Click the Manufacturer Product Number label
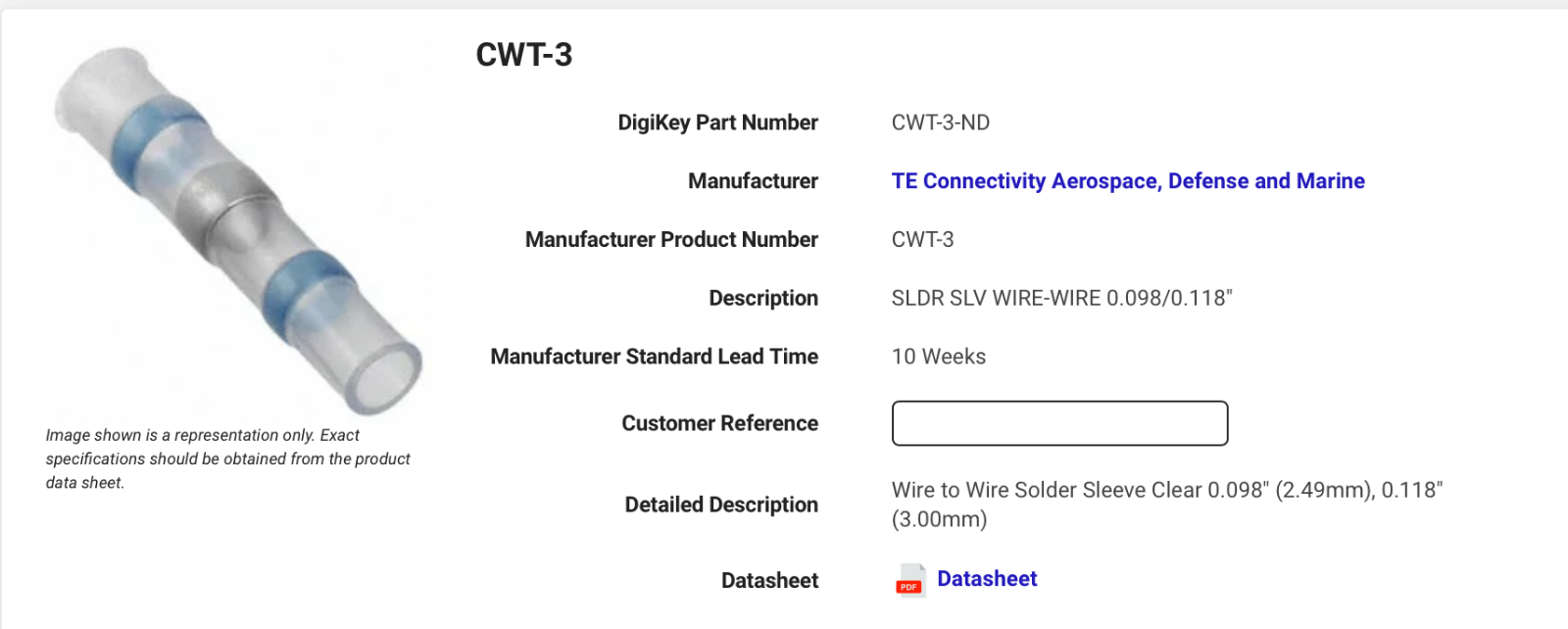 671,240
